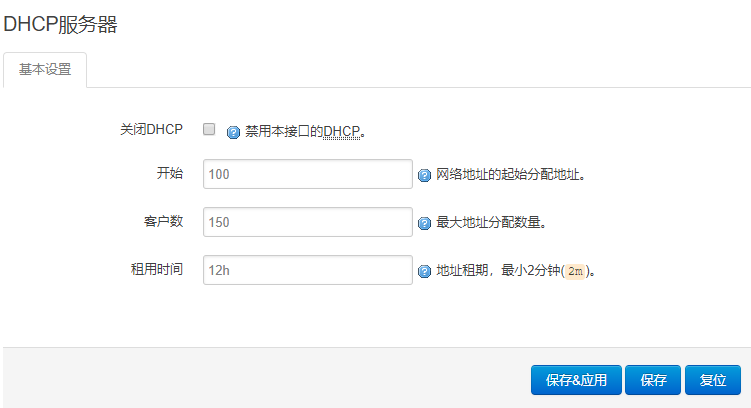
Task: Click the 保存&应用 button
Action: pyautogui.click(x=576, y=380)
